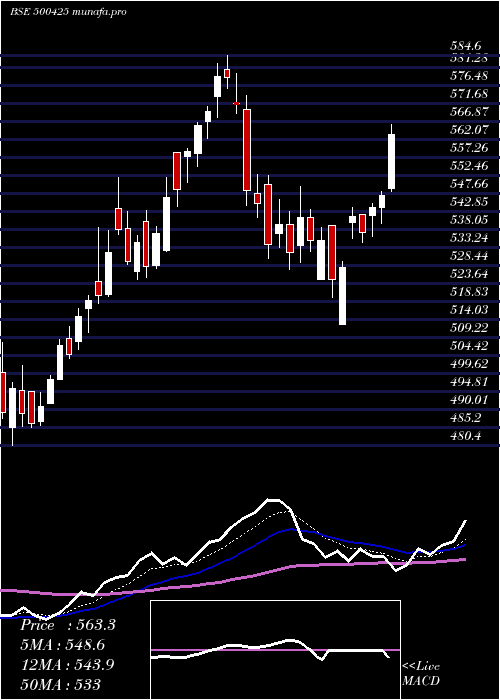Select the 504.42 price axis label
This screenshot has width=500, height=700.
pyautogui.click(x=469, y=346)
